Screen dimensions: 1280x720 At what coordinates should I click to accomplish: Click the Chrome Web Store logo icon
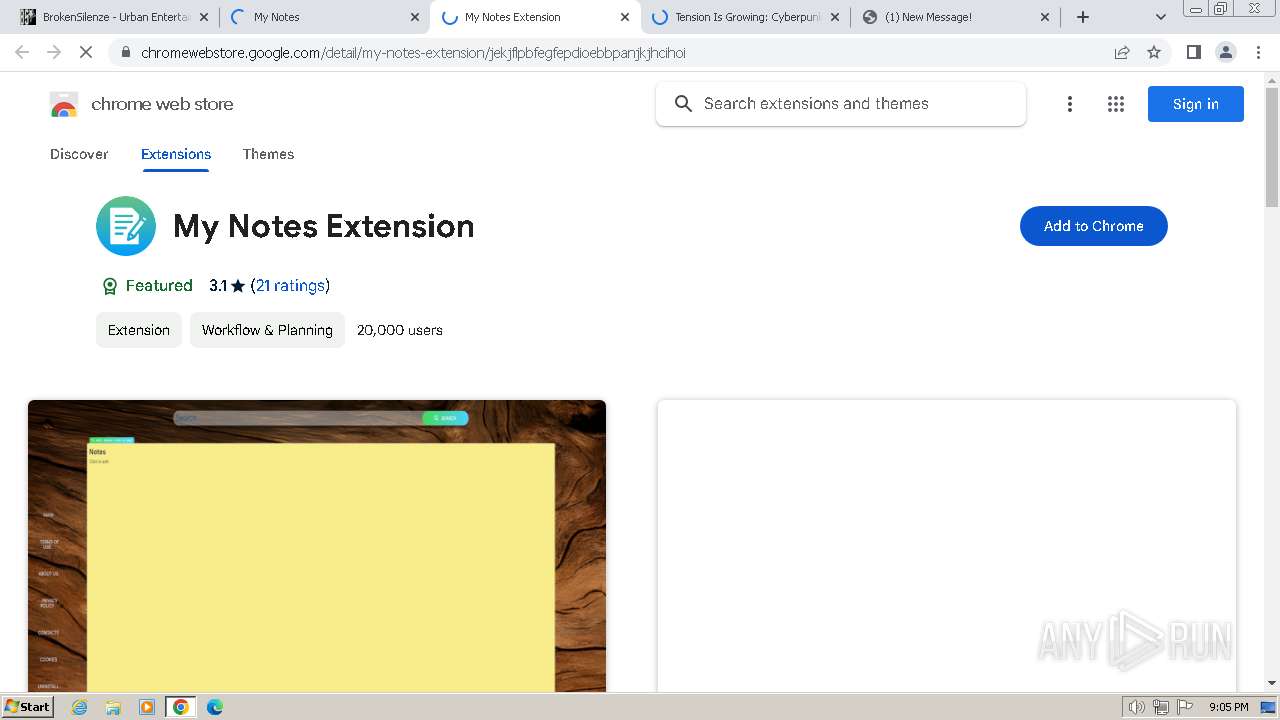64,104
